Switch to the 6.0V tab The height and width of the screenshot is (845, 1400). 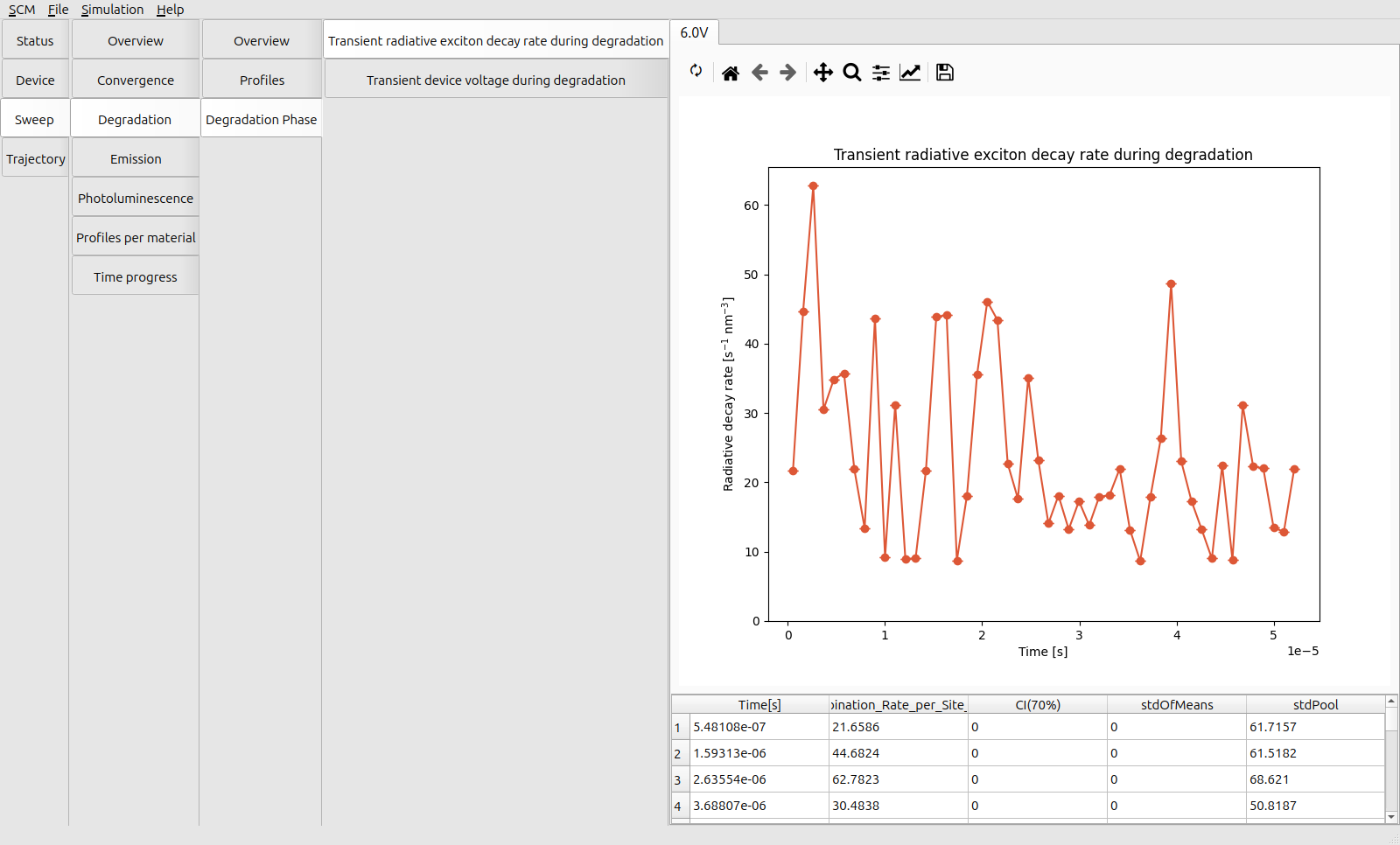(694, 32)
